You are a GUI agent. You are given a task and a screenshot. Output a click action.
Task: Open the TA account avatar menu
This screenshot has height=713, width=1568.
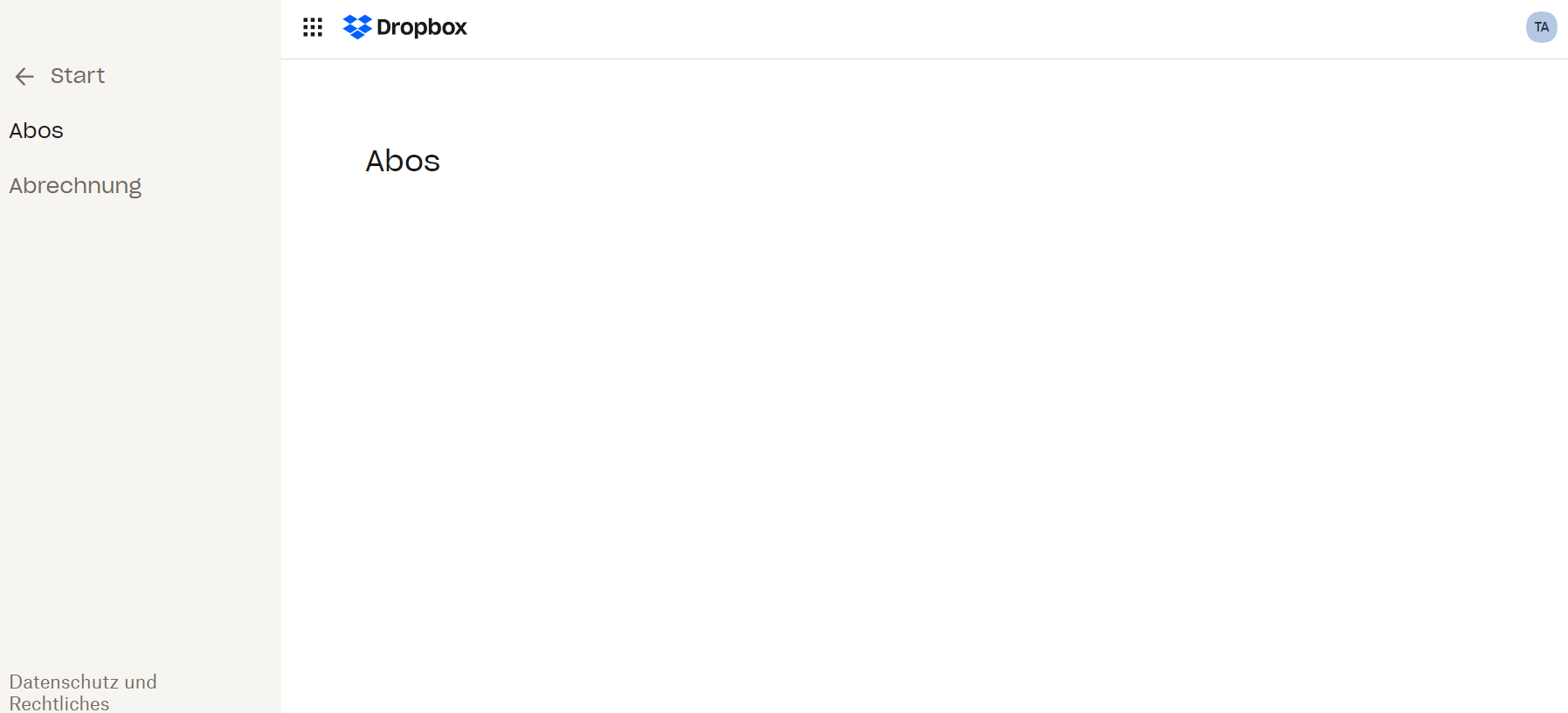1541,27
